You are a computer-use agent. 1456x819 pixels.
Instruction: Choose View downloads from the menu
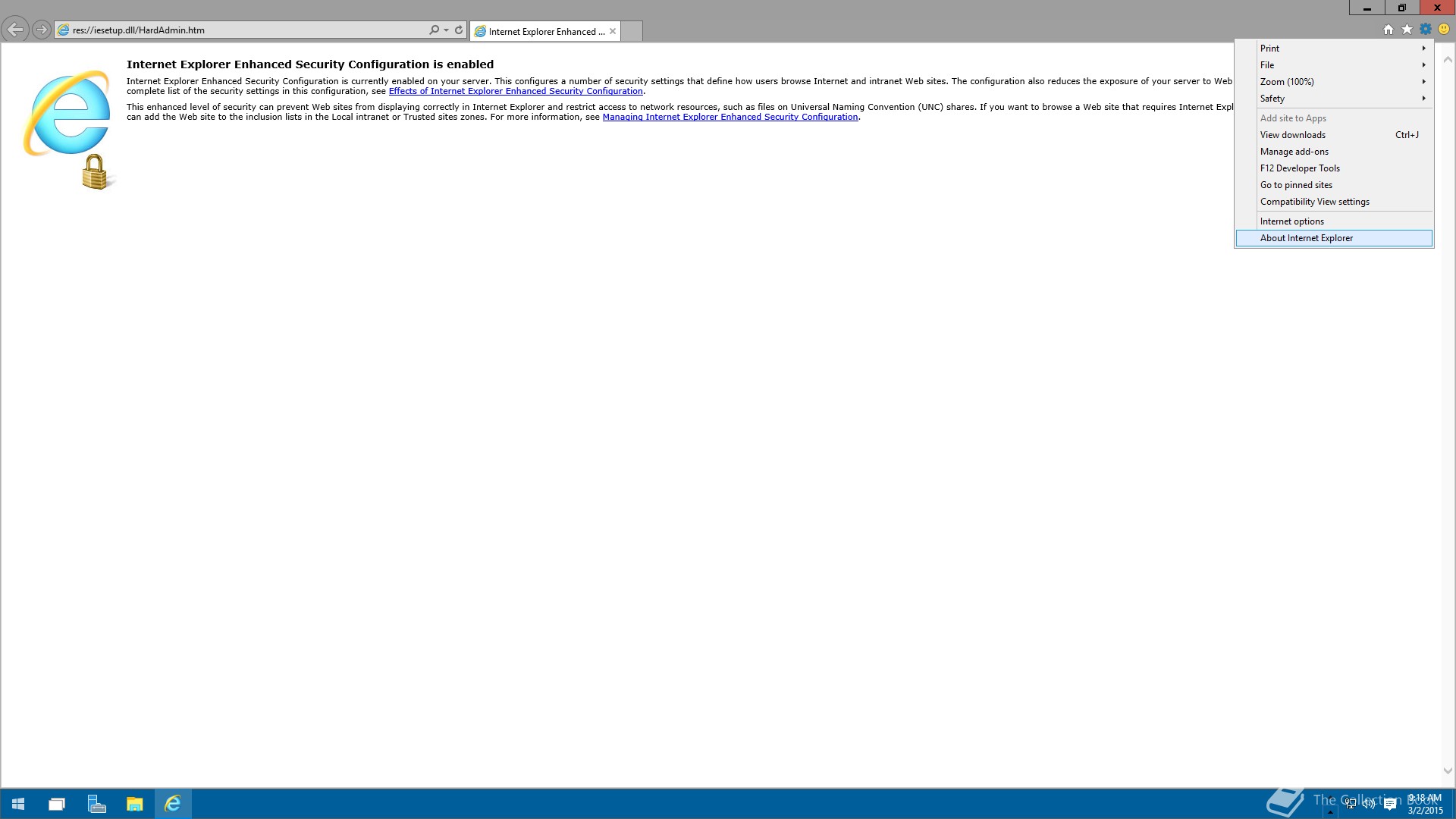(1334, 135)
